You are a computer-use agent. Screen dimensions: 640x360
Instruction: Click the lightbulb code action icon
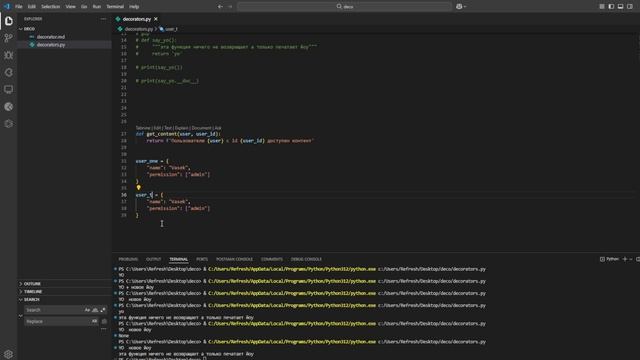(x=138, y=188)
